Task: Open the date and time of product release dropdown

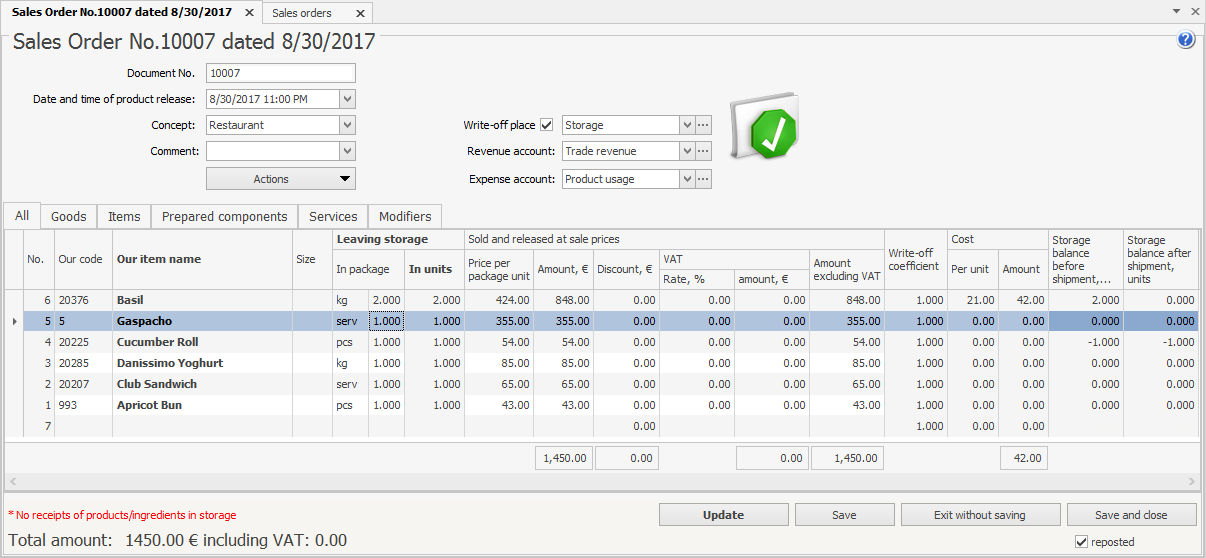Action: coord(347,99)
